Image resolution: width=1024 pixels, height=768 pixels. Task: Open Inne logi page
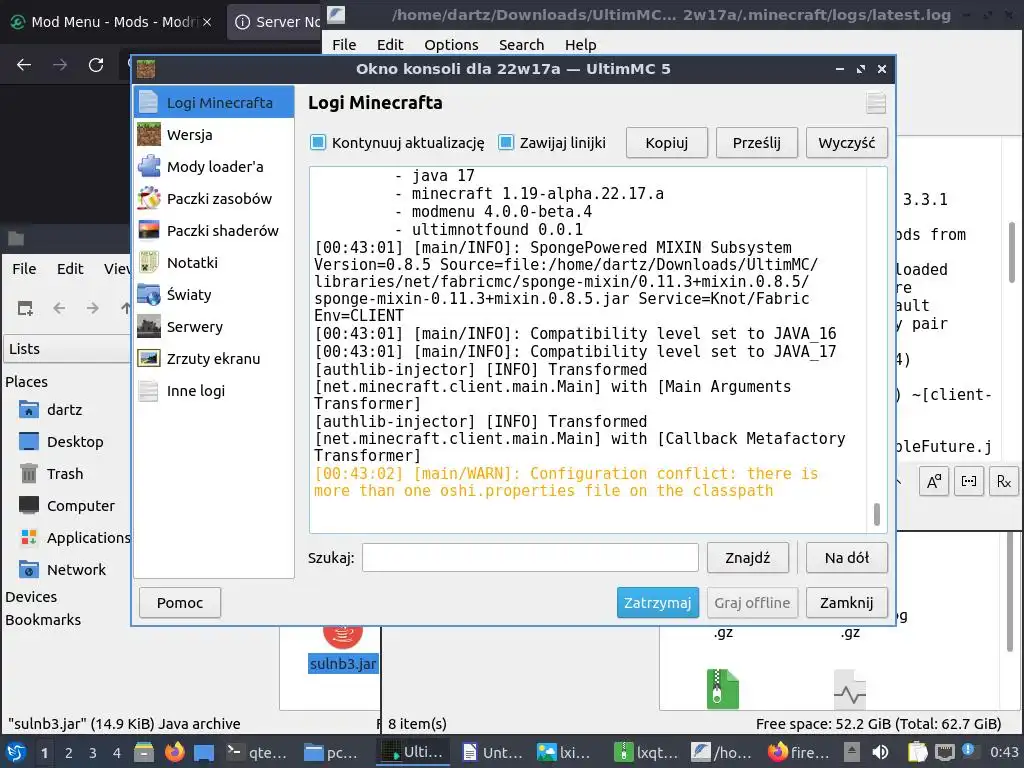[x=214, y=391]
